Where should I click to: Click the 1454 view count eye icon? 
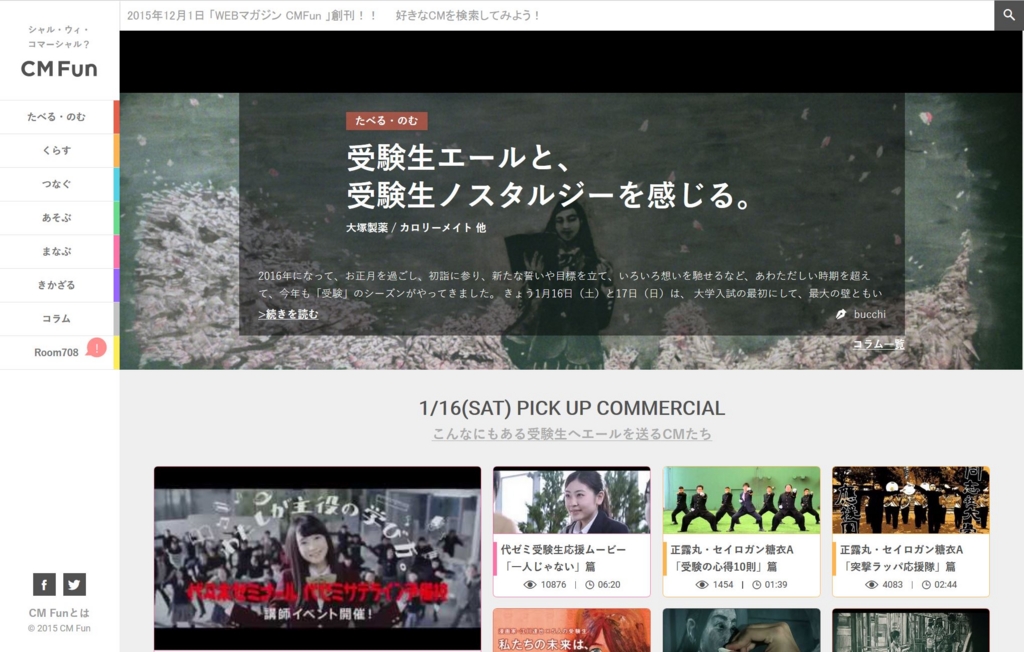coord(702,585)
